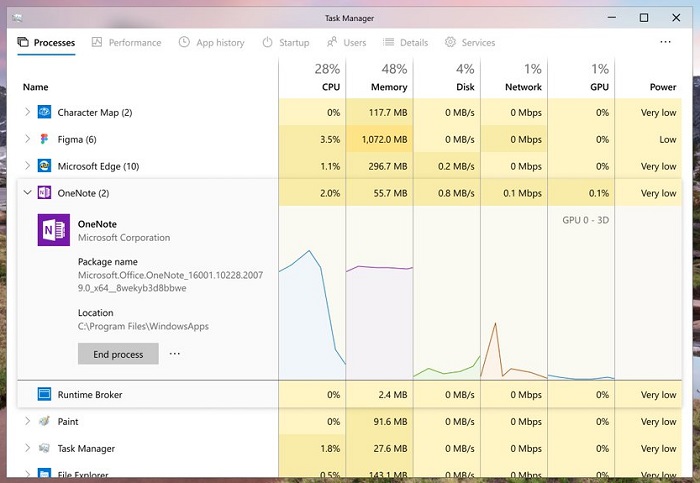The width and height of the screenshot is (700, 483).
Task: Open the Details tab
Action: (x=405, y=42)
